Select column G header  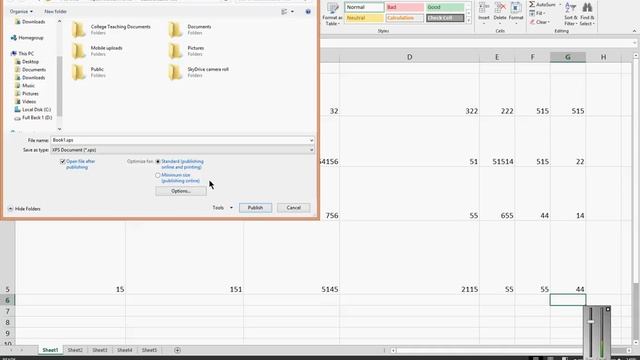coord(568,57)
